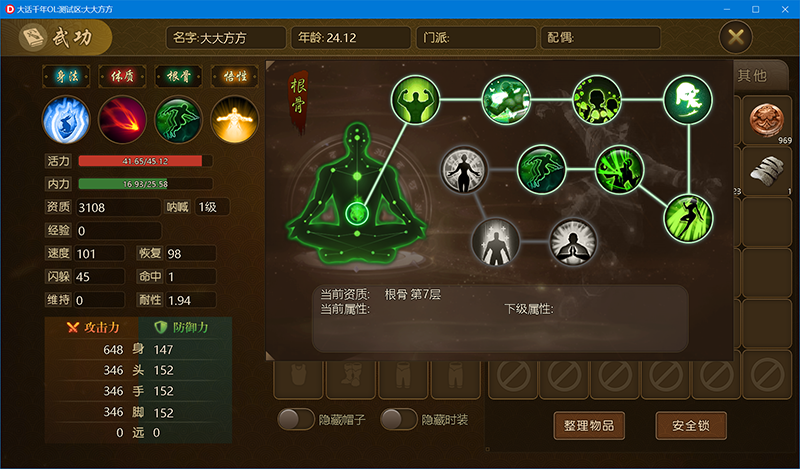Click the grey compass woman skill node
This screenshot has width=800, height=469.
(x=464, y=170)
